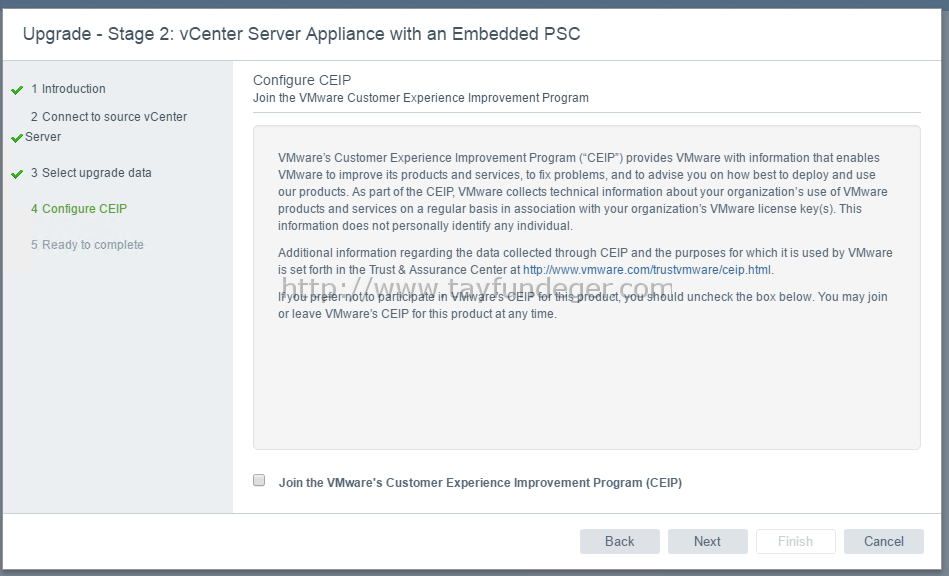Select step 4 Configure CEIP
The image size is (949, 576).
[79, 209]
